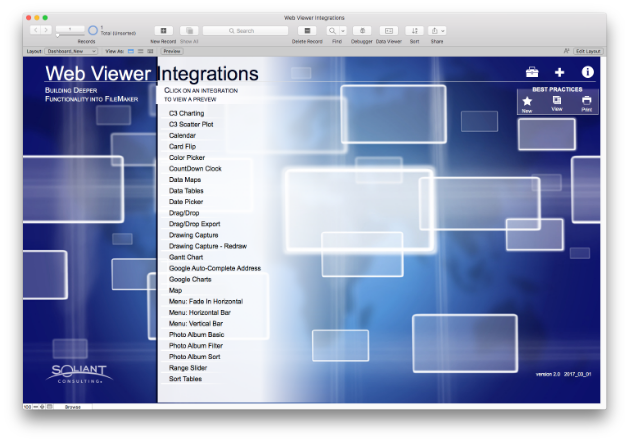Viewport: 629px width, 442px height.
Task: Click the Delete Record toolbar icon
Action: pos(307,31)
